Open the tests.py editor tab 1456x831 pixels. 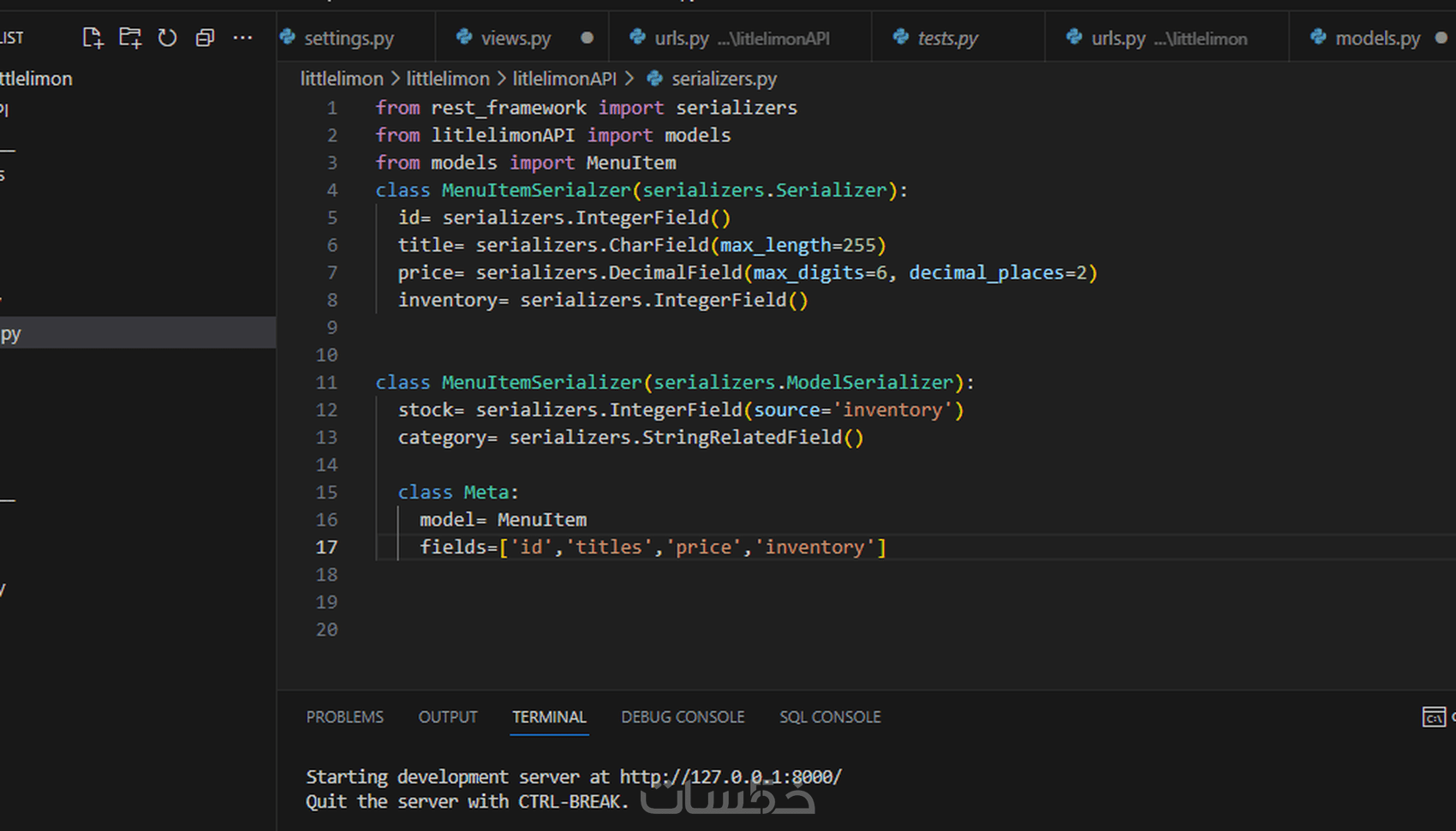click(947, 39)
